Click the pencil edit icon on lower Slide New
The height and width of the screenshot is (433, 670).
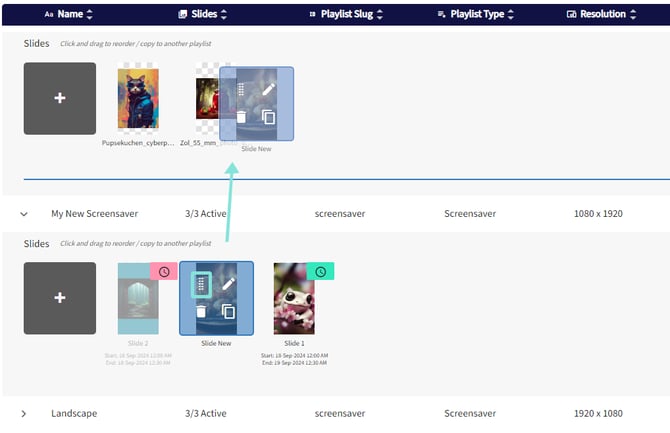[x=229, y=284]
